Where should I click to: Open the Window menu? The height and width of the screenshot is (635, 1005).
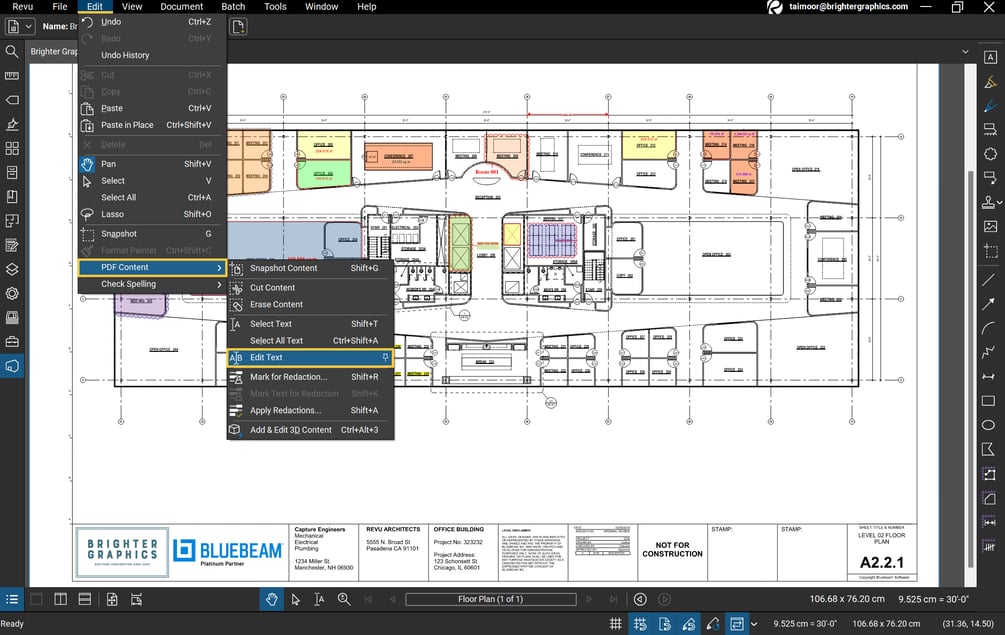point(321,7)
